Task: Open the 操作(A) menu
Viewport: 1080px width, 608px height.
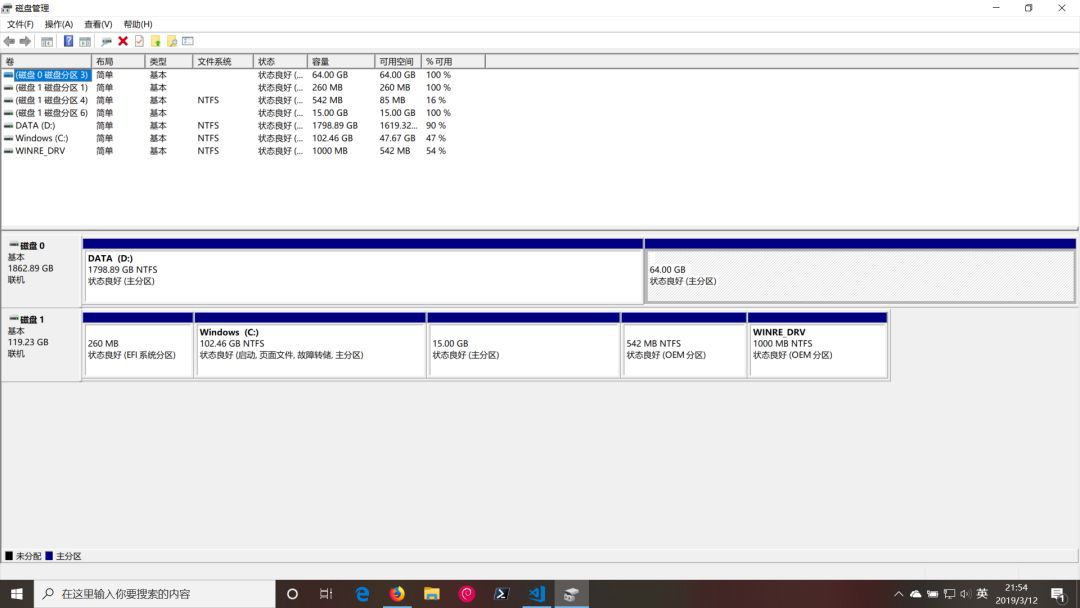Action: (59, 24)
